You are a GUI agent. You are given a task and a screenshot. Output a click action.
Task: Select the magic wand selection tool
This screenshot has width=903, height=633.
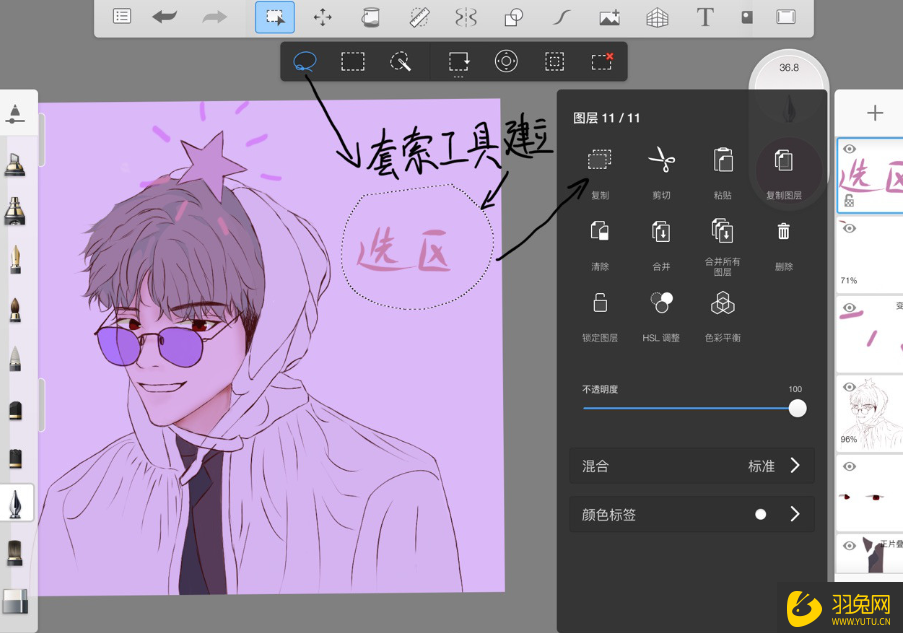[400, 61]
